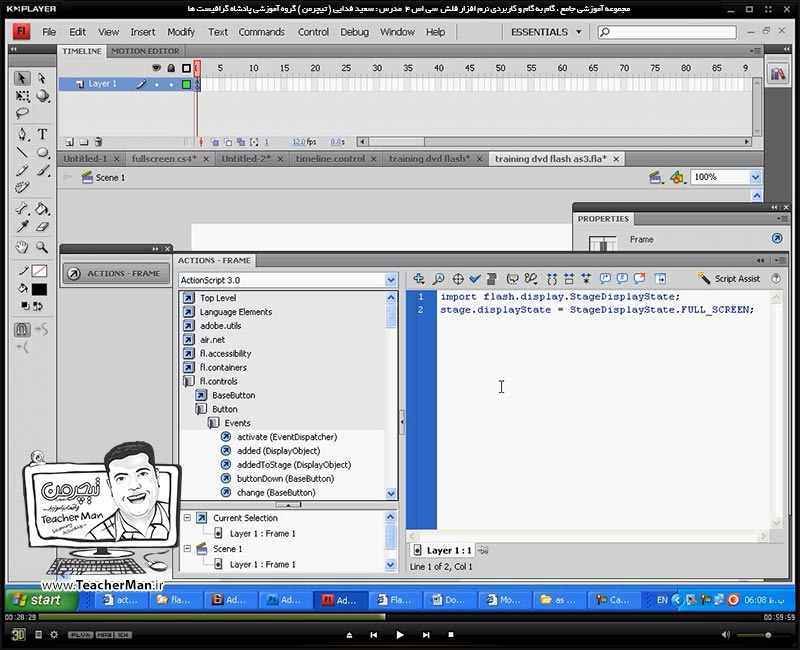
Task: Select the Oval shape tool
Action: point(42,152)
